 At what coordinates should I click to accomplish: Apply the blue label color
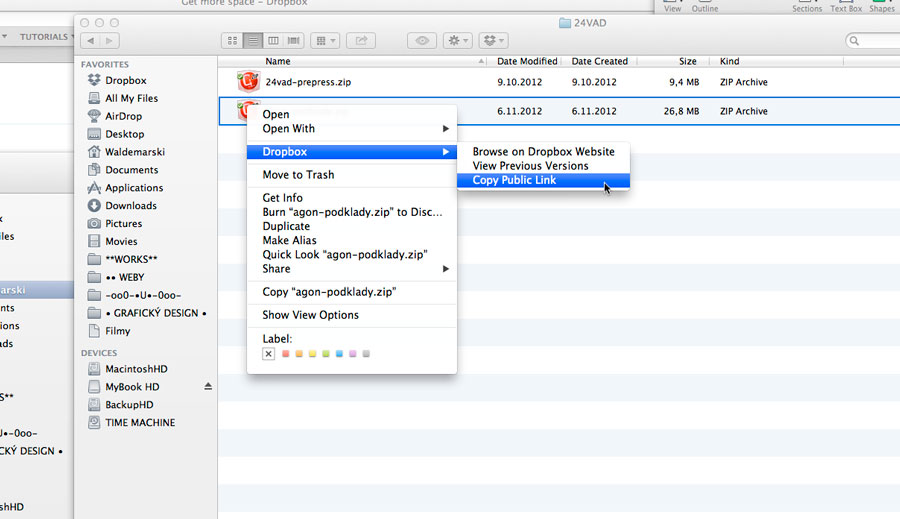click(x=339, y=354)
